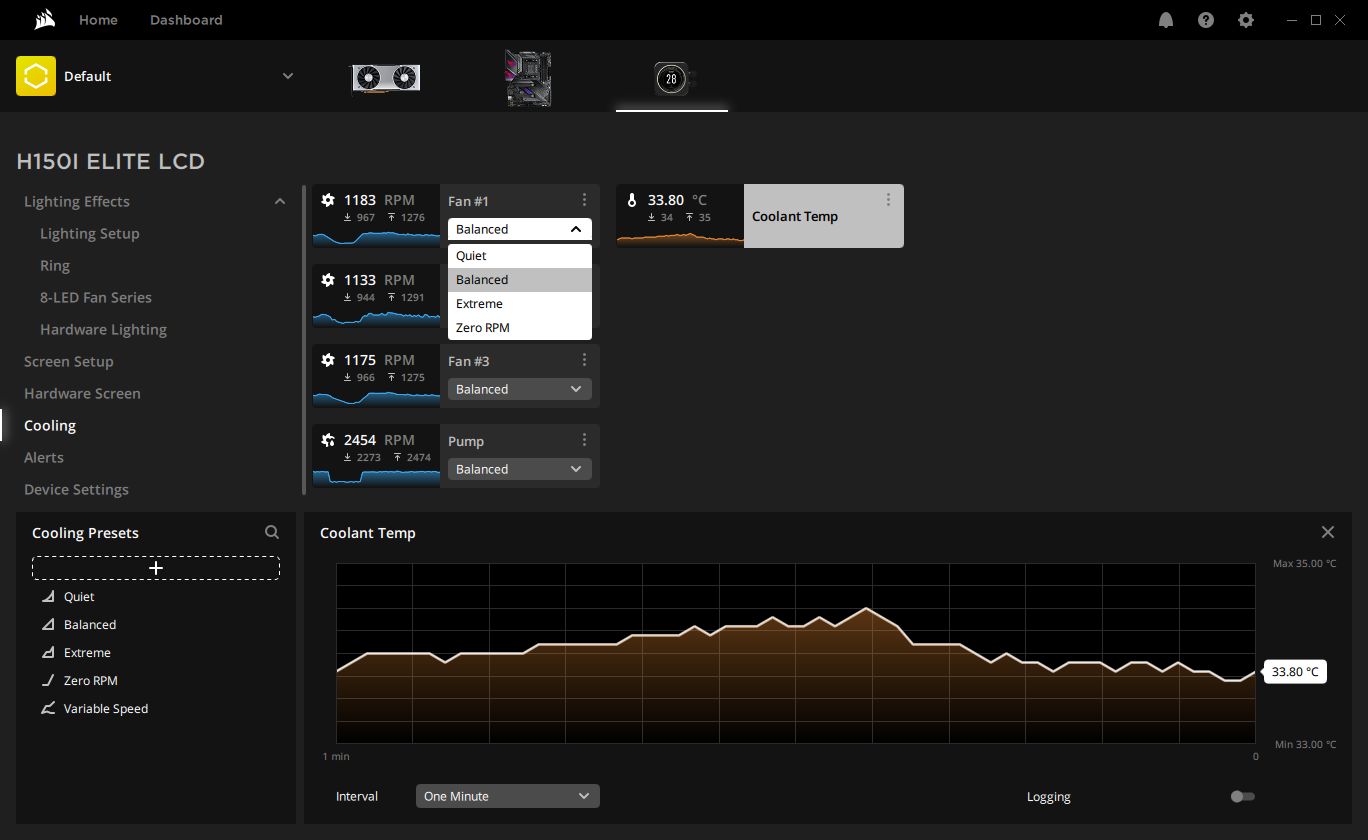Click the Variable Speed preset curve icon
The width and height of the screenshot is (1368, 840).
pos(48,708)
